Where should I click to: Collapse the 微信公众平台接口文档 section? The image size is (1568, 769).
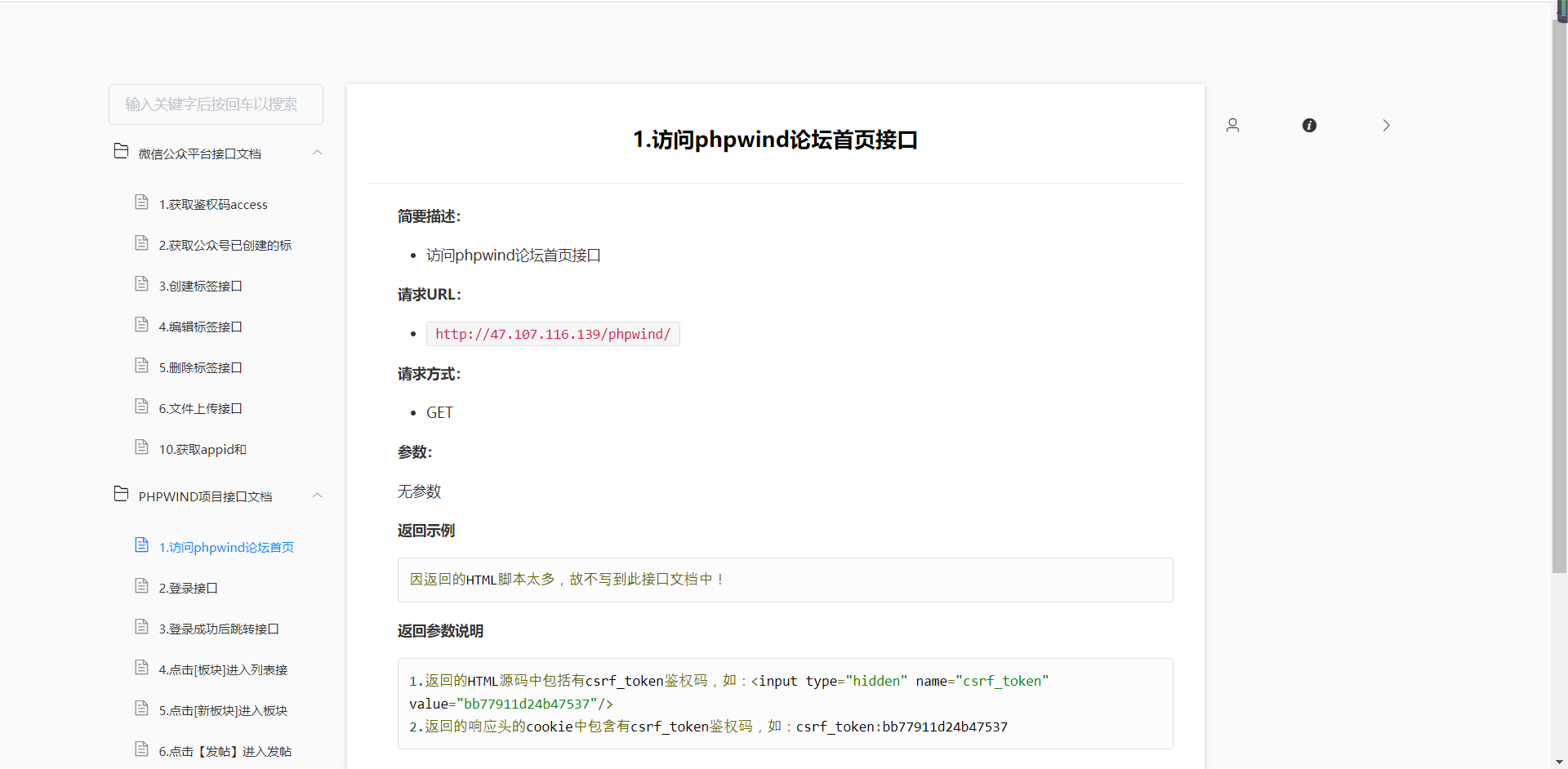(x=317, y=153)
